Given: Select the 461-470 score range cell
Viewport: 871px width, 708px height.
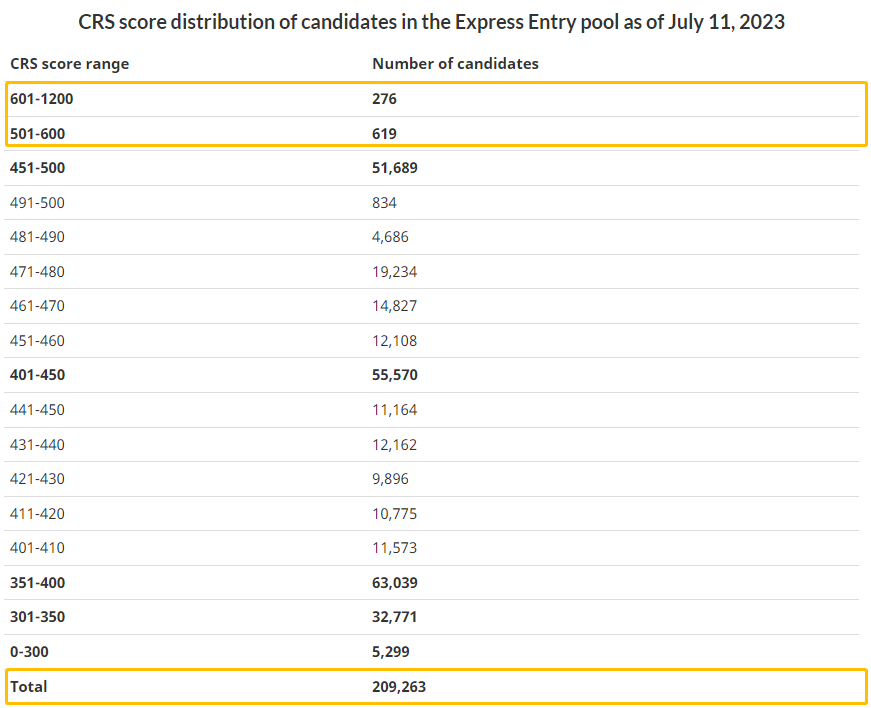Looking at the screenshot, I should (x=38, y=306).
